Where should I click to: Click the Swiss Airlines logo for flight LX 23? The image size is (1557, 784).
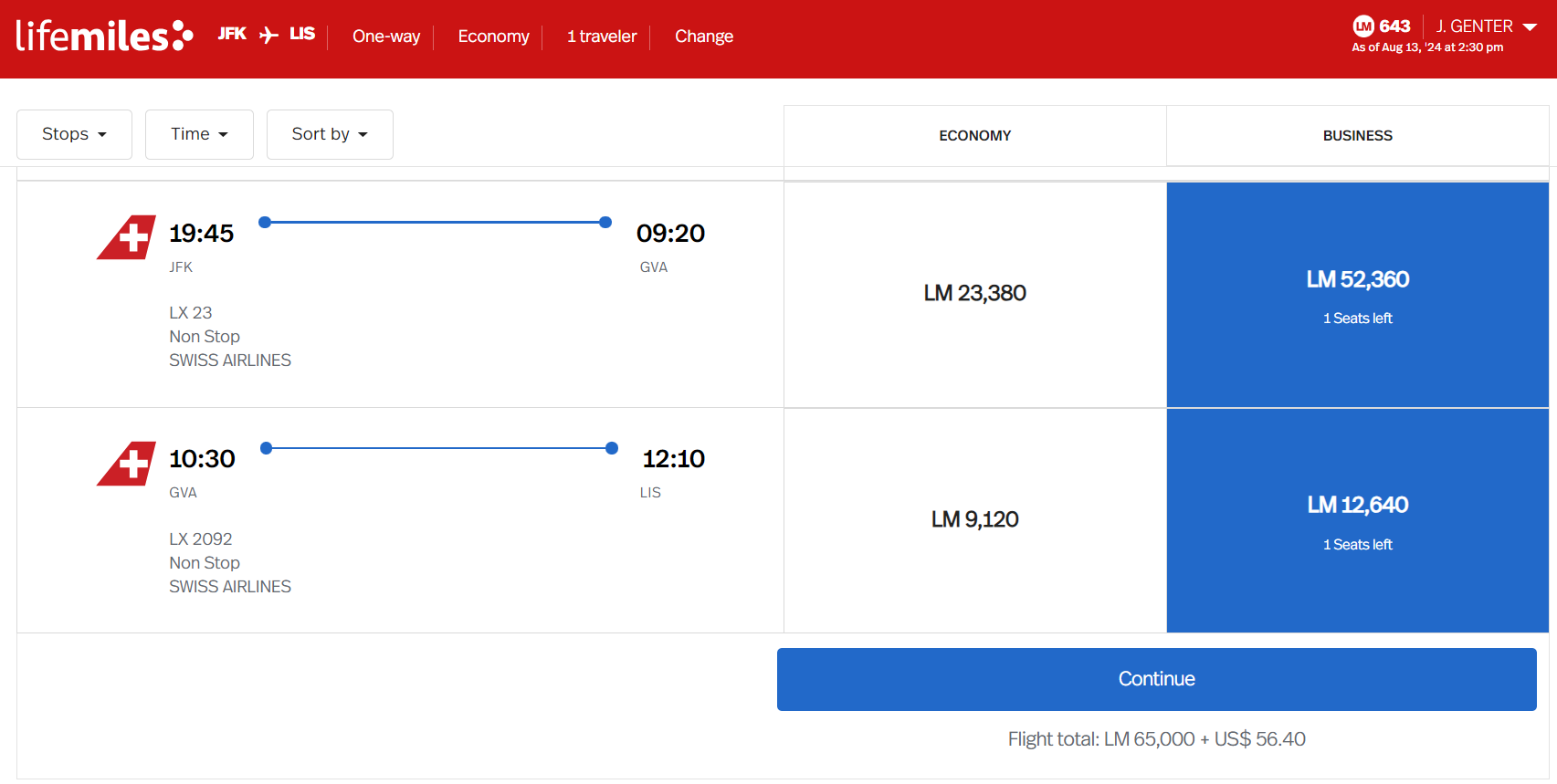(x=126, y=237)
